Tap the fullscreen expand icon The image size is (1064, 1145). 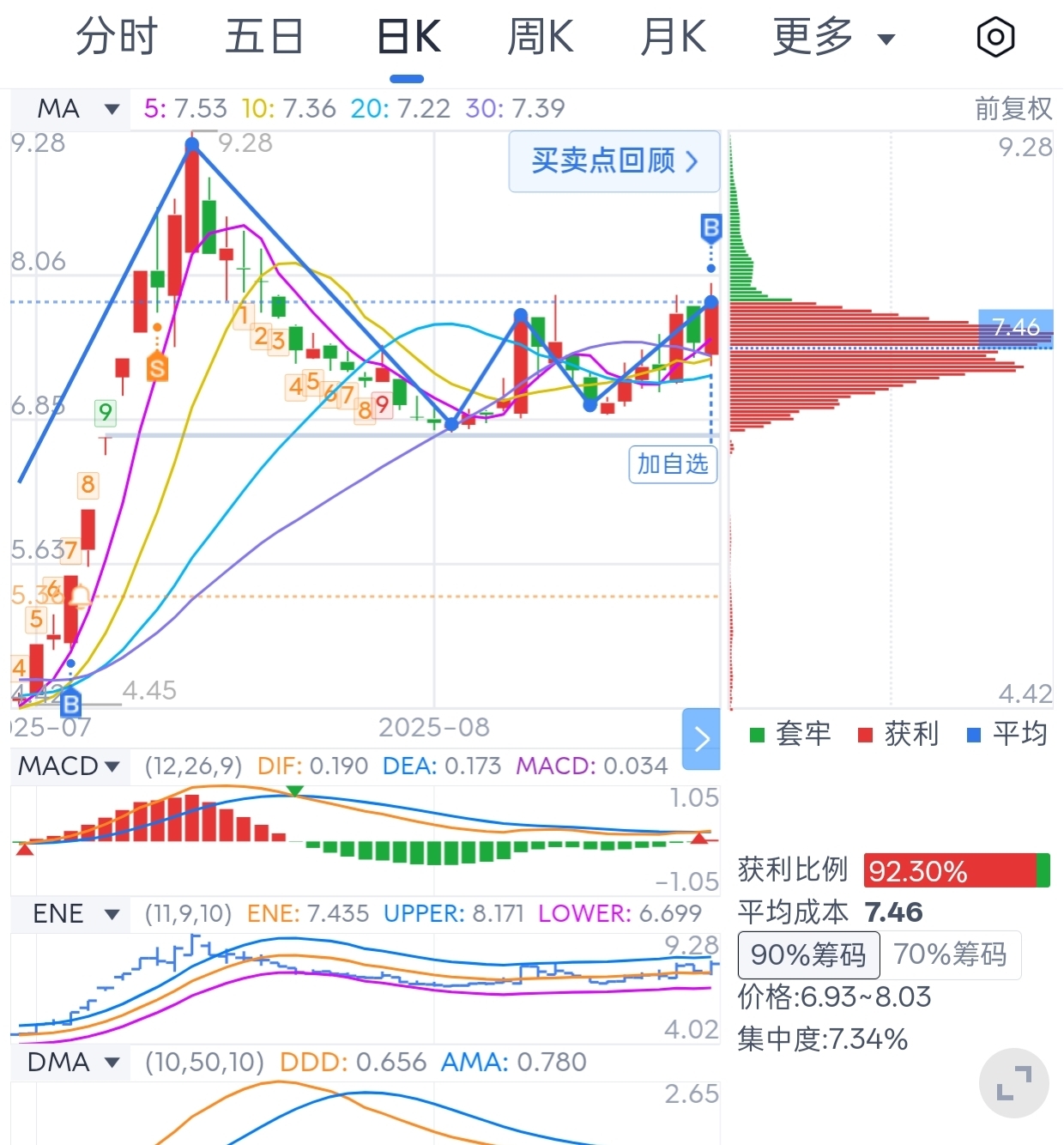point(1014,1082)
